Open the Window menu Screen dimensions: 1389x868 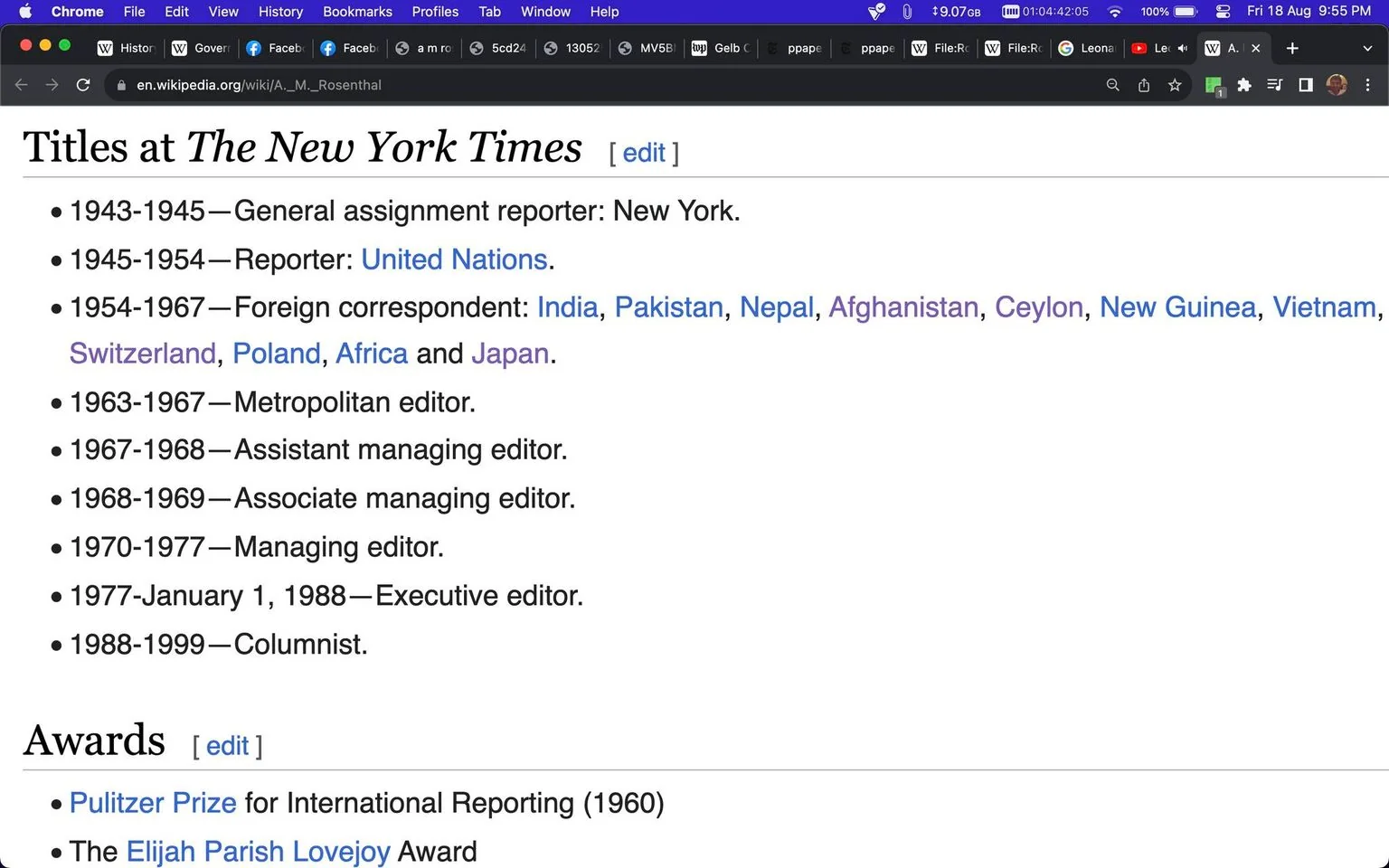[545, 11]
